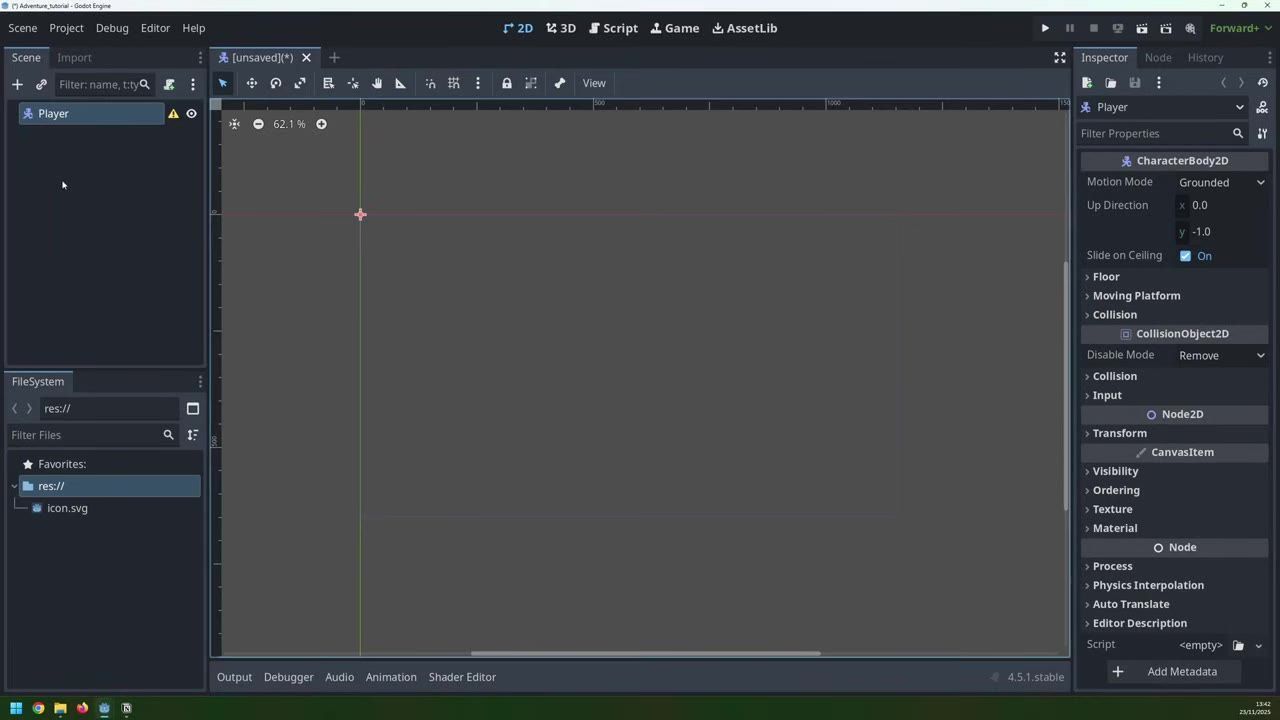Attach a script to Player node
The width and height of the screenshot is (1280, 720).
pyautogui.click(x=169, y=84)
